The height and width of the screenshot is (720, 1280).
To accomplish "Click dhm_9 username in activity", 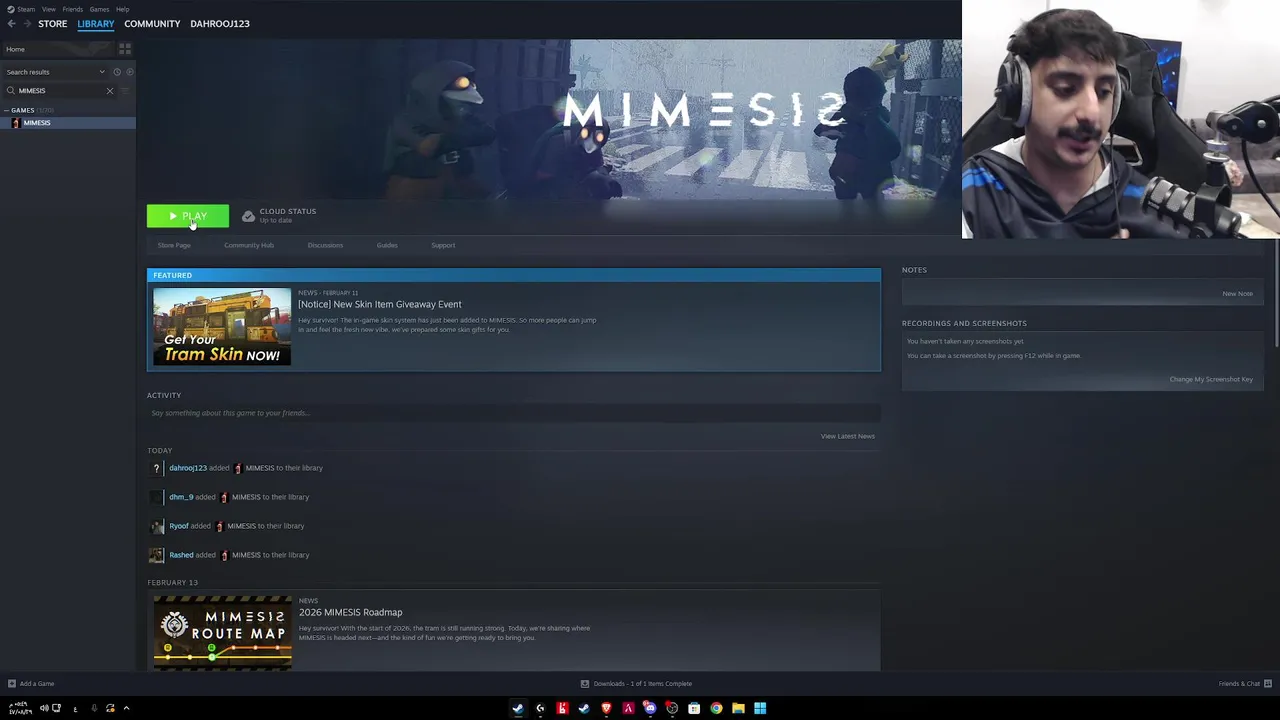I will [x=181, y=497].
